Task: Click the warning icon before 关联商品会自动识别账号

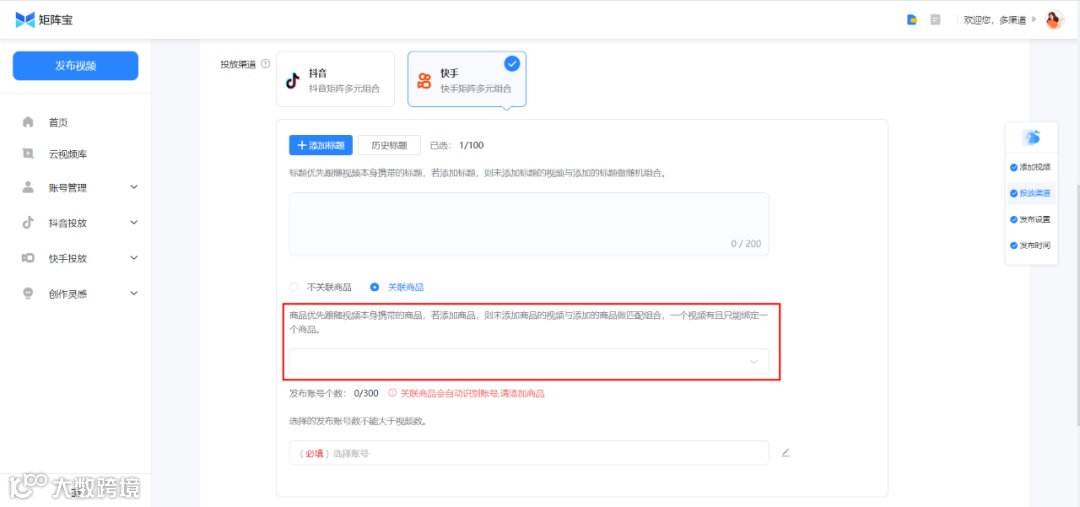Action: (393, 393)
